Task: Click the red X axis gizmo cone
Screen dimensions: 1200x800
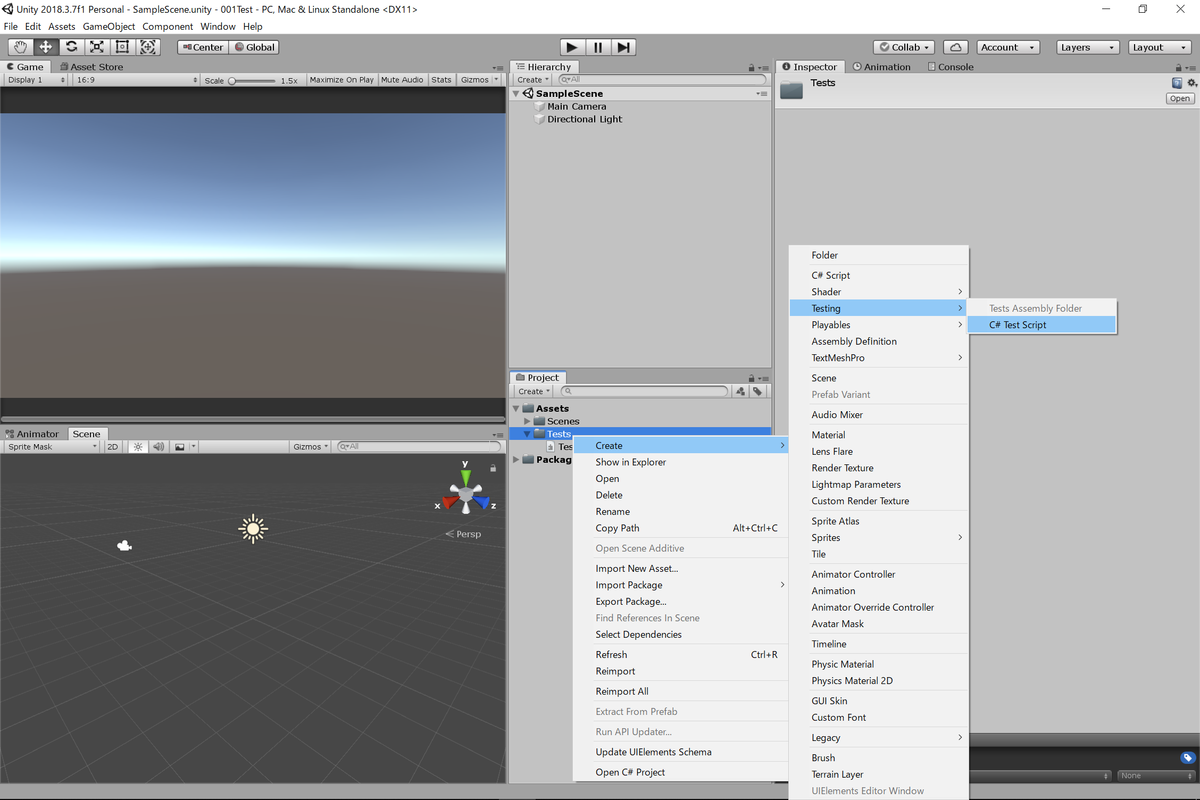Action: (x=450, y=504)
